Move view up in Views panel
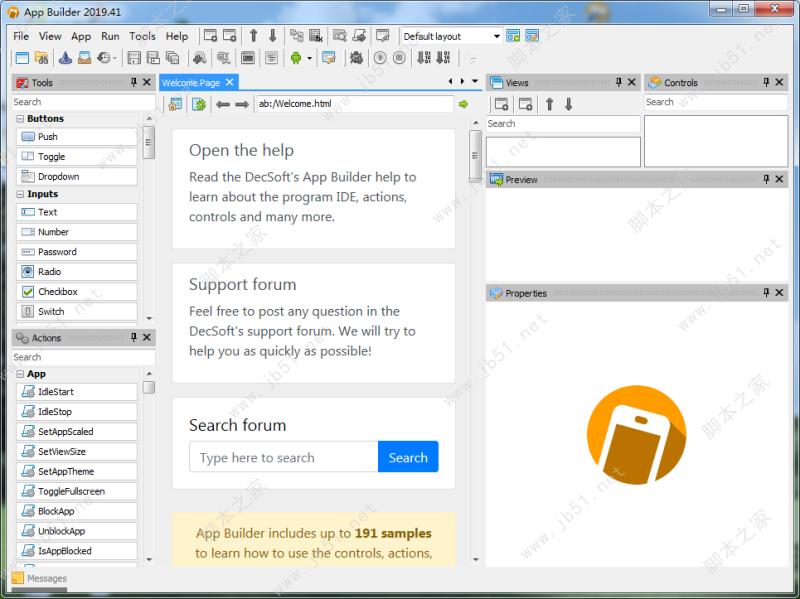 (x=549, y=104)
